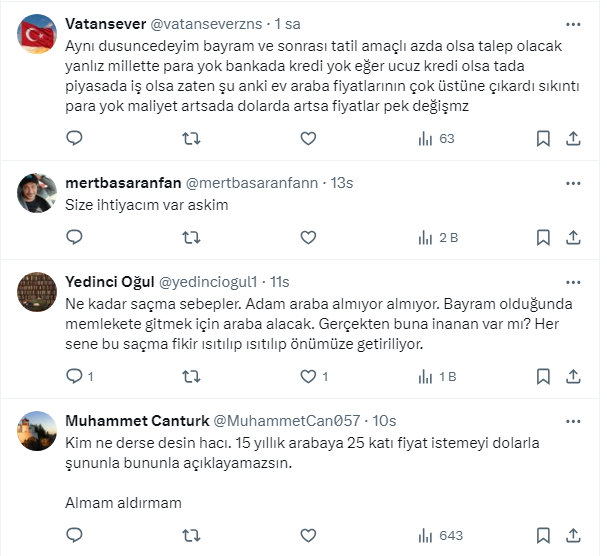The height and width of the screenshot is (556, 607).
Task: Open more options for Vatansever's tweet
Action: pyautogui.click(x=571, y=23)
